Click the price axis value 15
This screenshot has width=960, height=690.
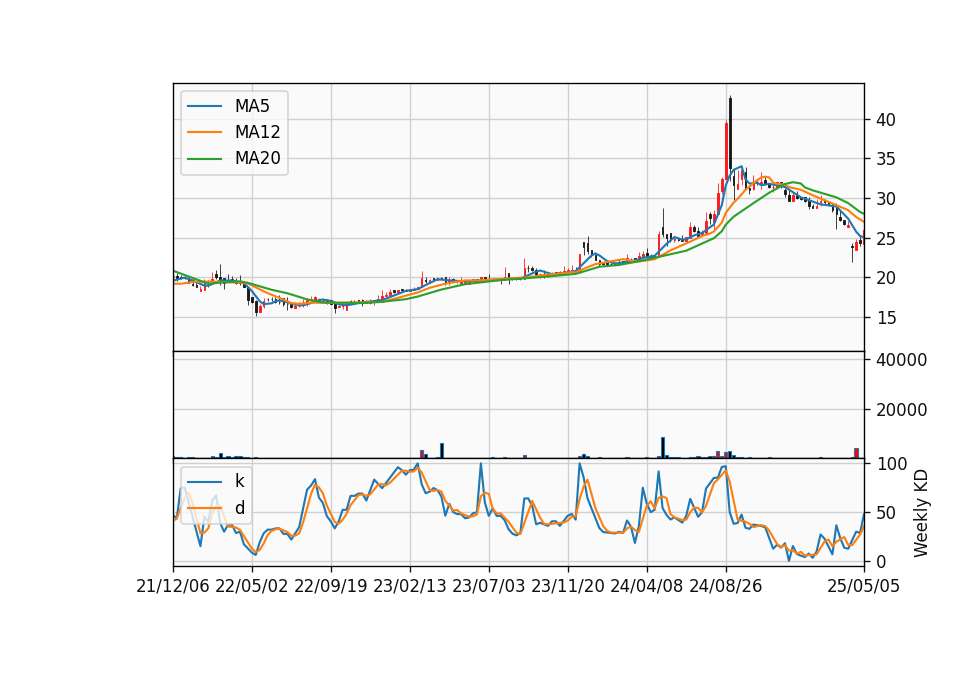pos(885,318)
